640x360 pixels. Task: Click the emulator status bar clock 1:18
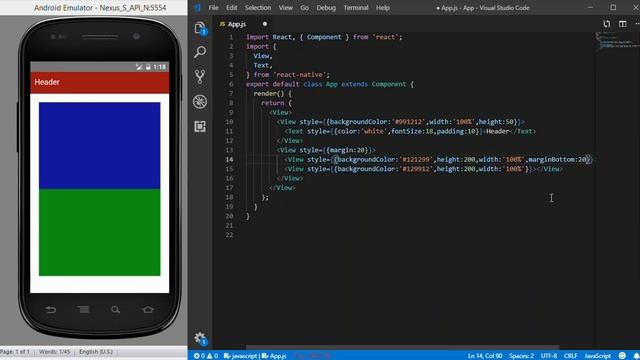coord(160,67)
